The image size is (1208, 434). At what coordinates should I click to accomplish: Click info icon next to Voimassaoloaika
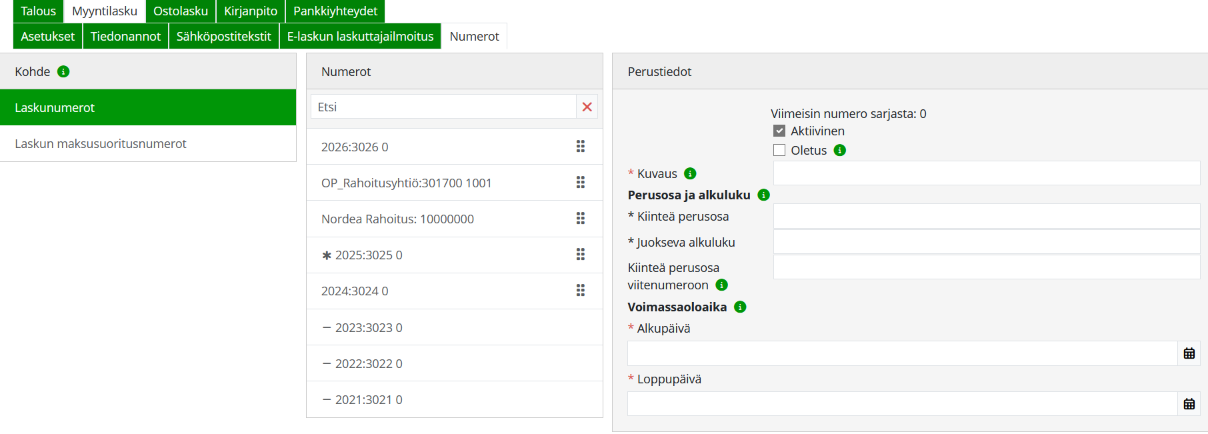[x=740, y=307]
